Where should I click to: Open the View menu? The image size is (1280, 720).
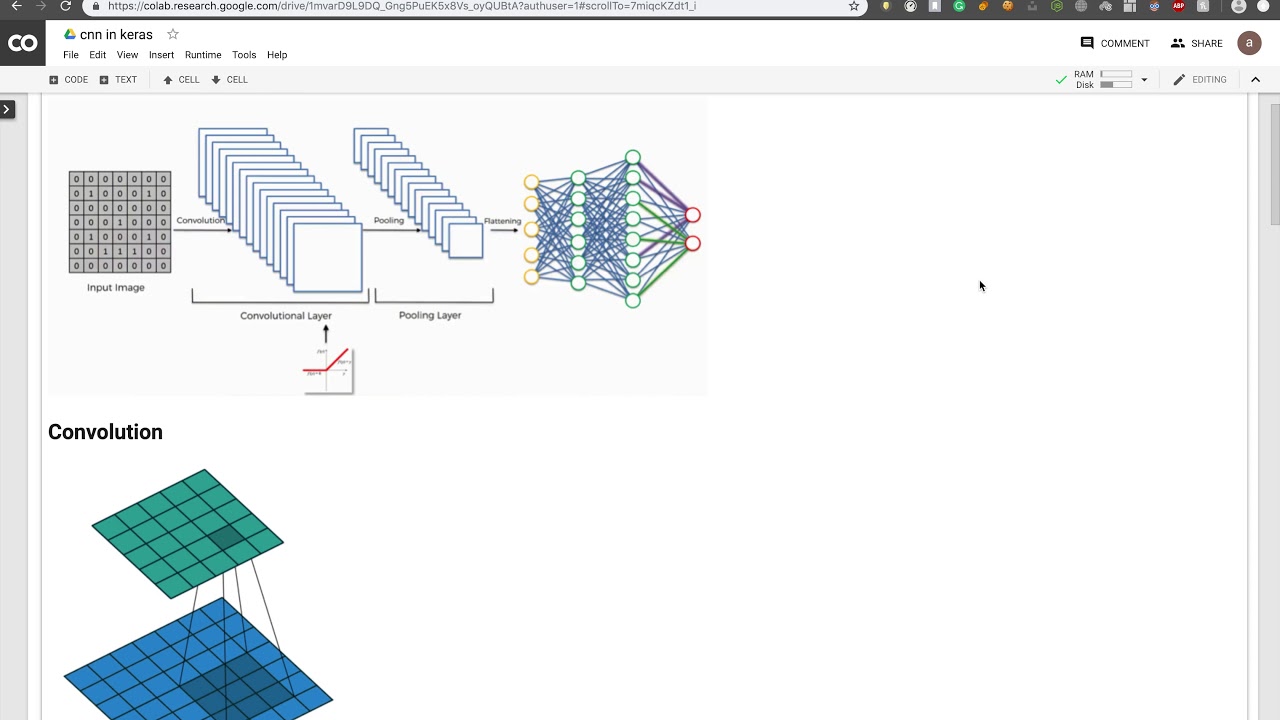(x=127, y=55)
